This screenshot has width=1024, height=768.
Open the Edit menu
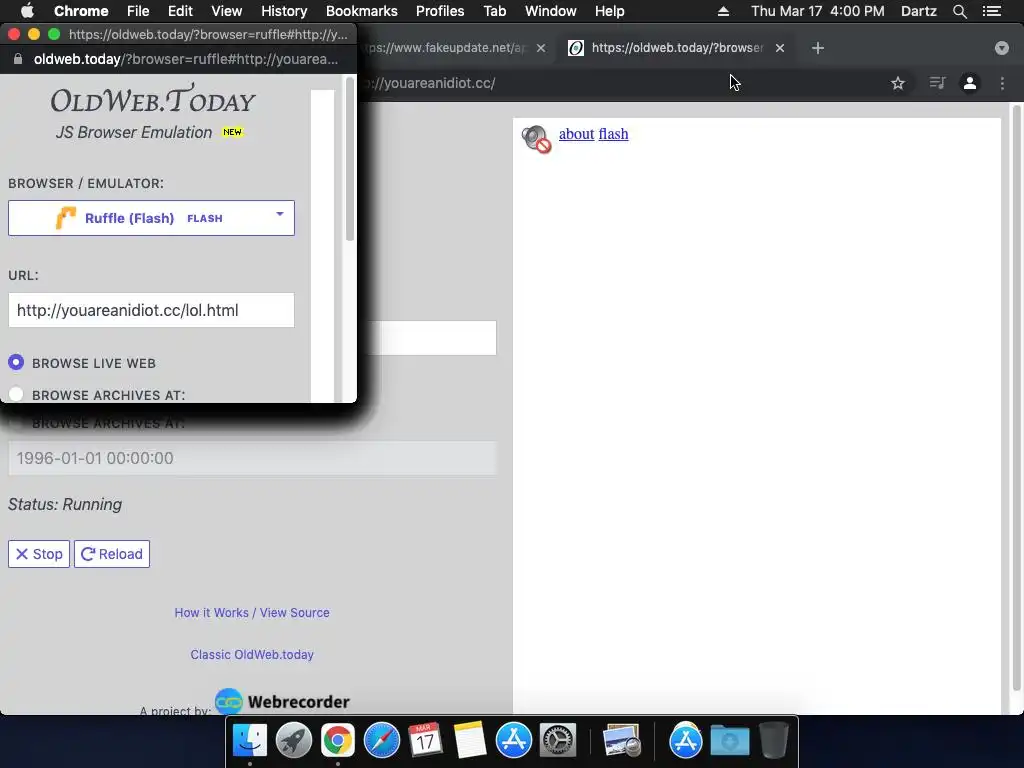click(x=180, y=11)
